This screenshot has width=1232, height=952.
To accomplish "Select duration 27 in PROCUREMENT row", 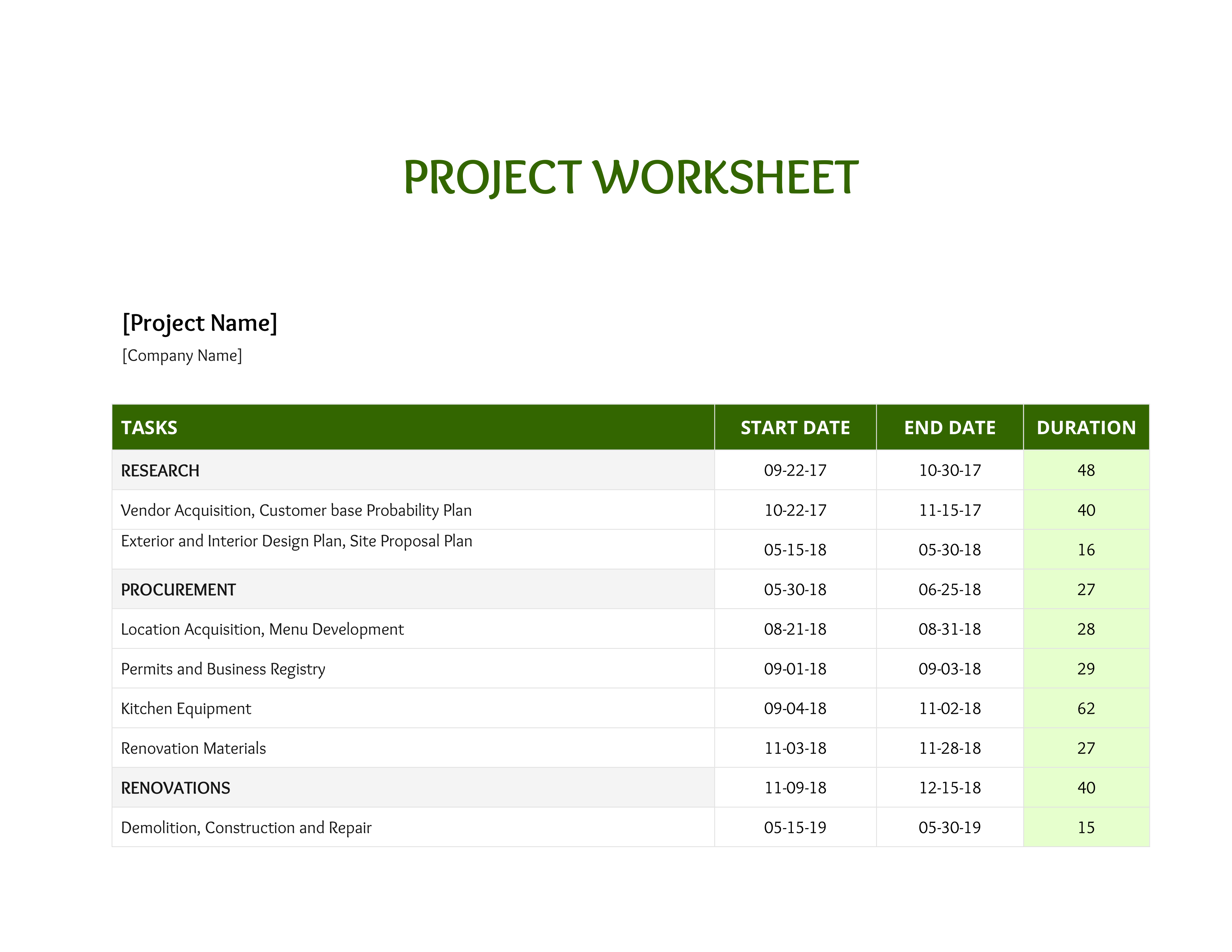I will (1086, 589).
